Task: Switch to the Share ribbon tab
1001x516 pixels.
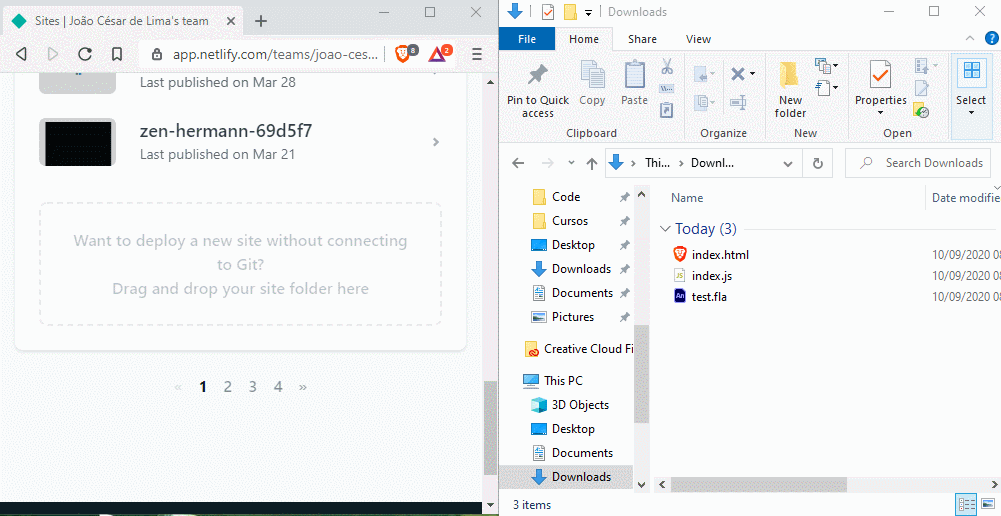Action: coord(642,39)
